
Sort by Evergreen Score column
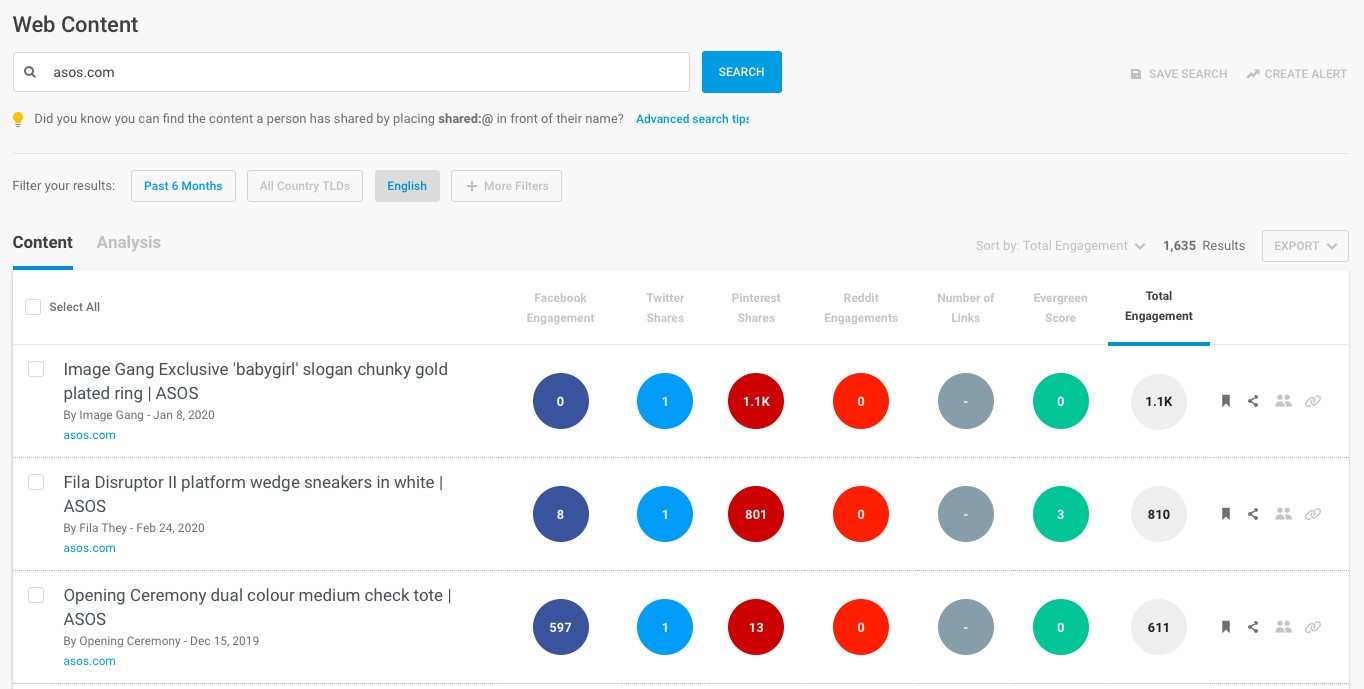click(1061, 308)
